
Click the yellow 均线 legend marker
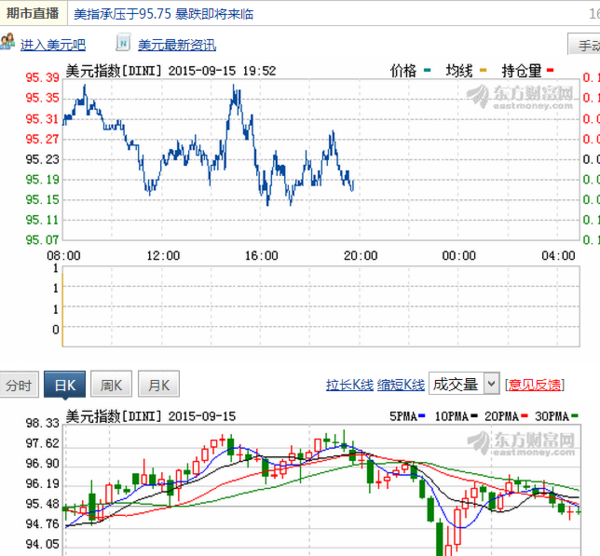483,70
